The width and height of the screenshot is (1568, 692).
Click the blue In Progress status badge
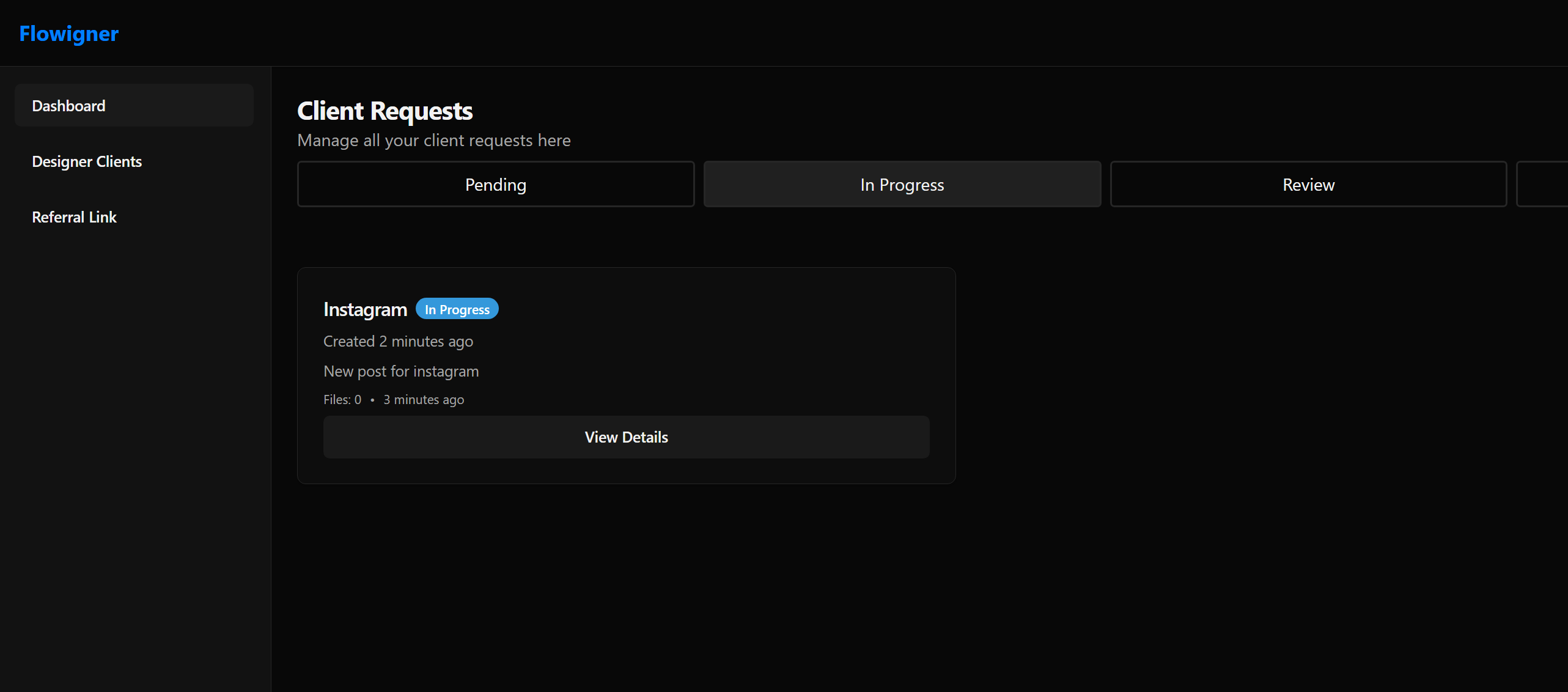tap(456, 309)
